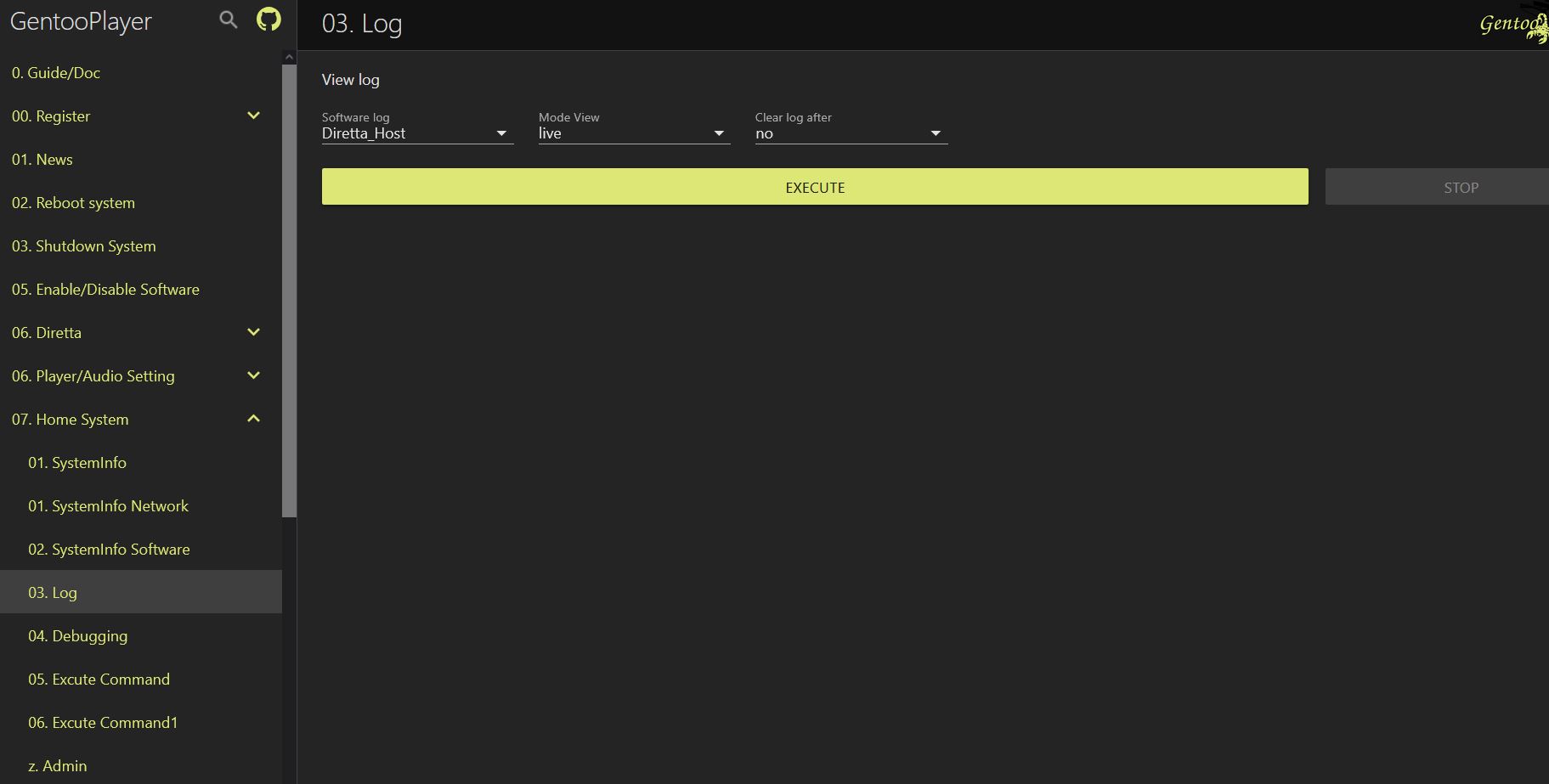
Task: Open the Software log dropdown
Action: coord(417,133)
